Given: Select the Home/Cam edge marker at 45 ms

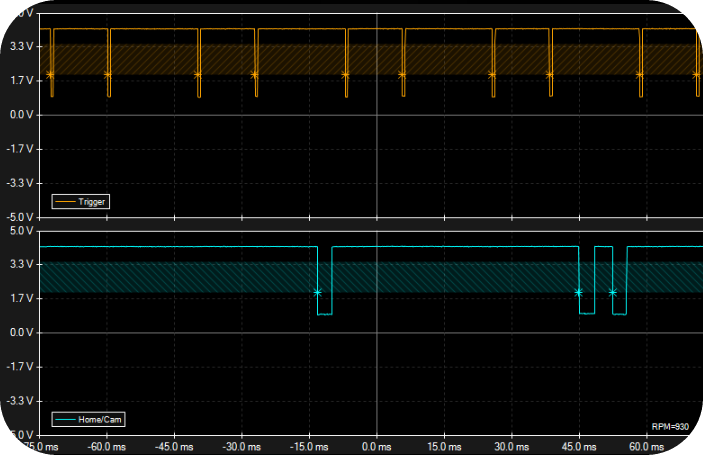Looking at the screenshot, I should tap(578, 293).
